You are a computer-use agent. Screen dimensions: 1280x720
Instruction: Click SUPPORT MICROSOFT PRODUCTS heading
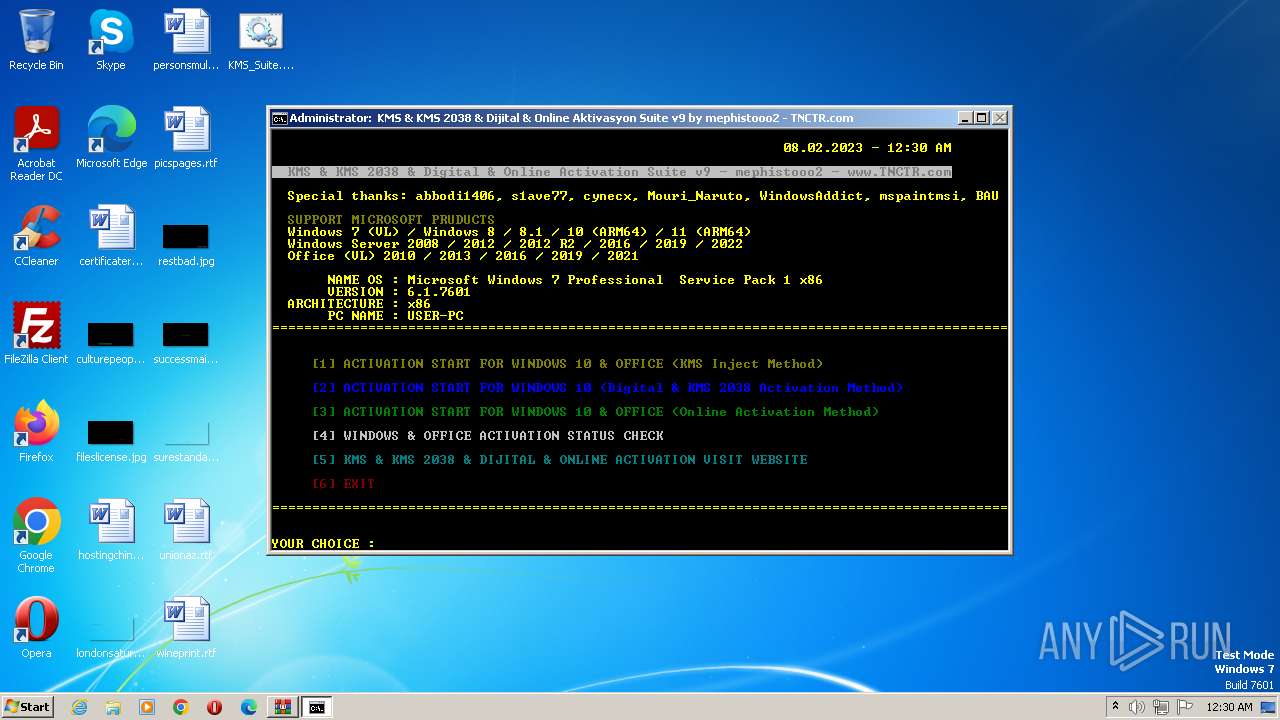(x=391, y=220)
